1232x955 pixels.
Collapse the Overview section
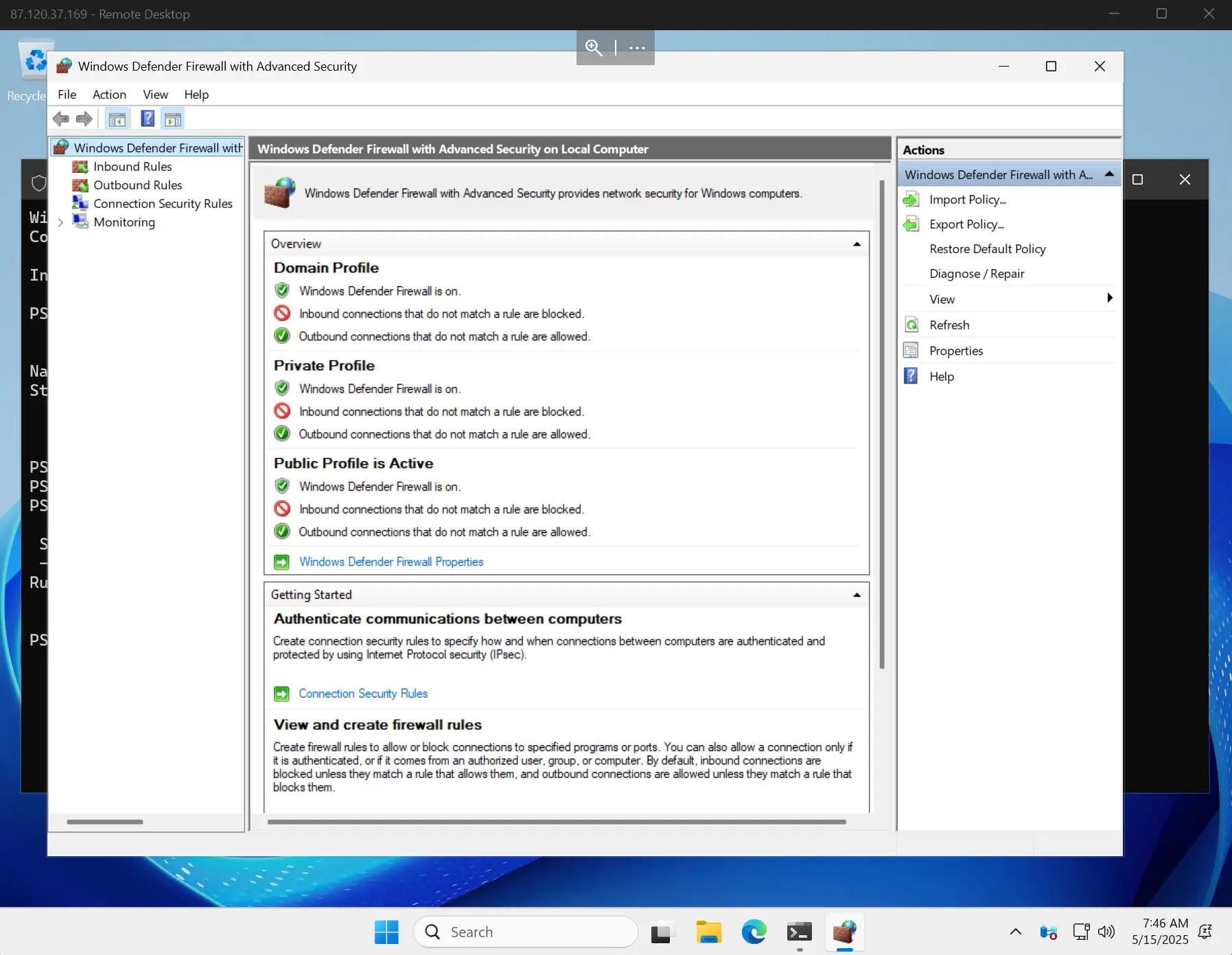tap(857, 244)
